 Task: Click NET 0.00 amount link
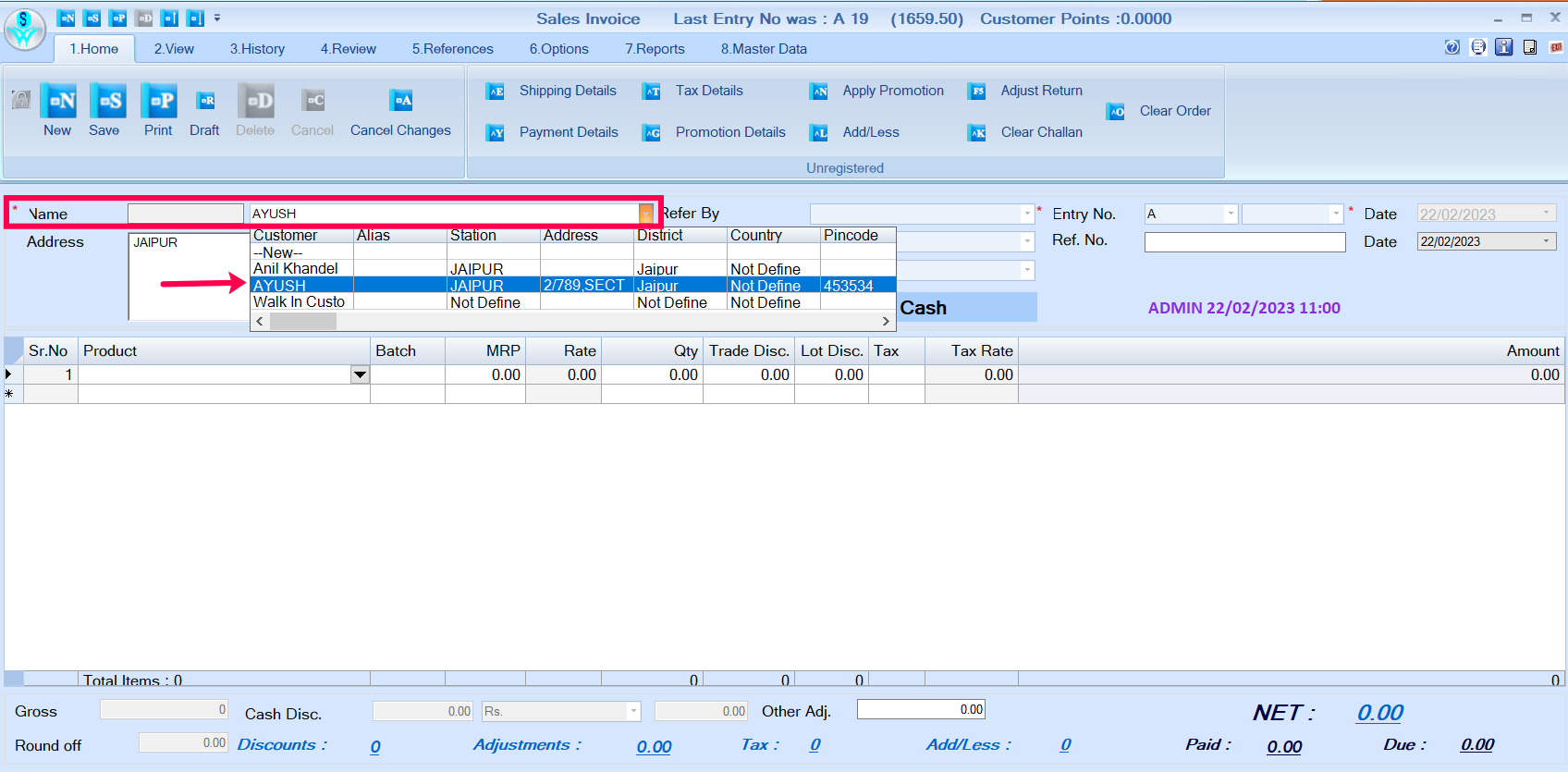pyautogui.click(x=1380, y=713)
